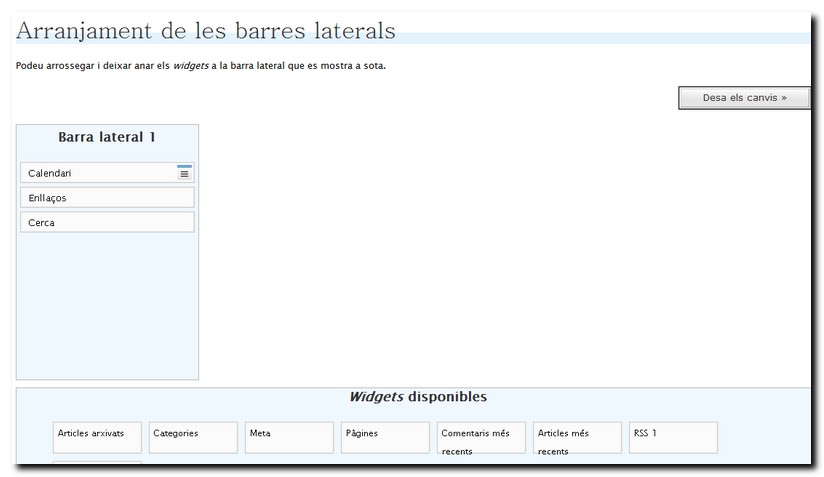Pick the 'Articles arxivats' available widget

click(x=97, y=437)
